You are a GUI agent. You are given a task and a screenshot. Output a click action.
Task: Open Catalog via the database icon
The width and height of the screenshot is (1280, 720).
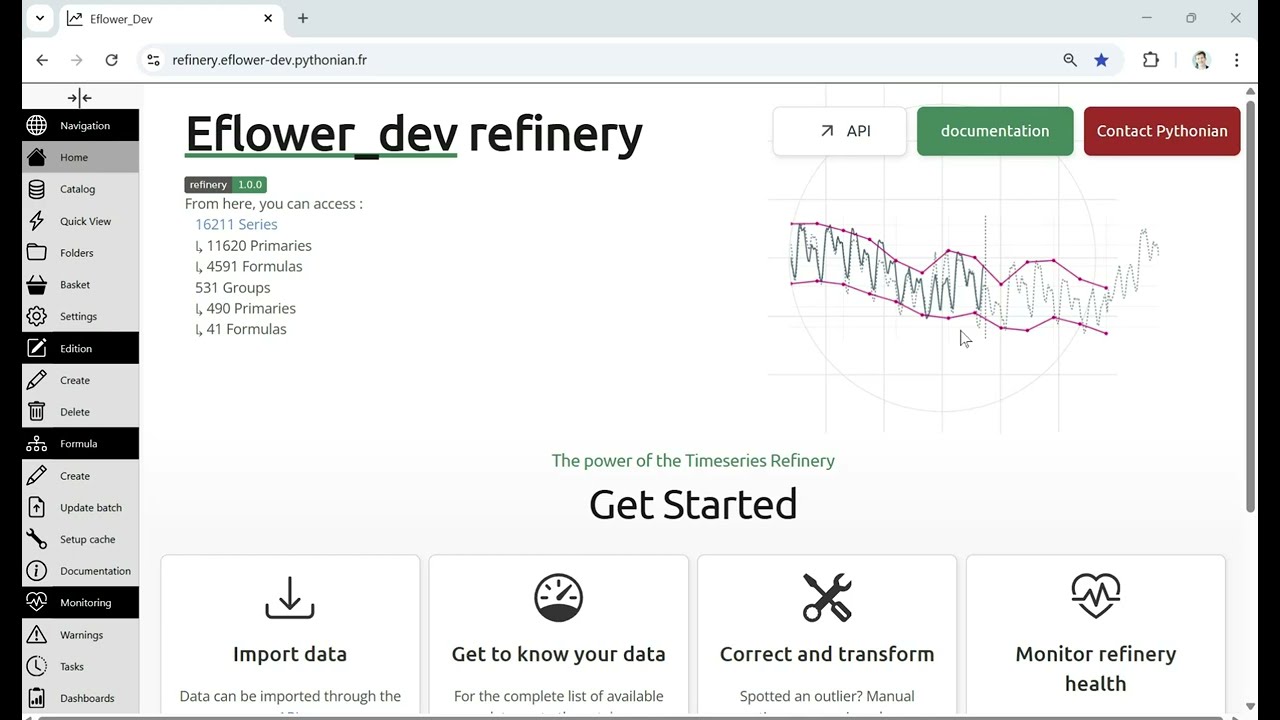[37, 189]
